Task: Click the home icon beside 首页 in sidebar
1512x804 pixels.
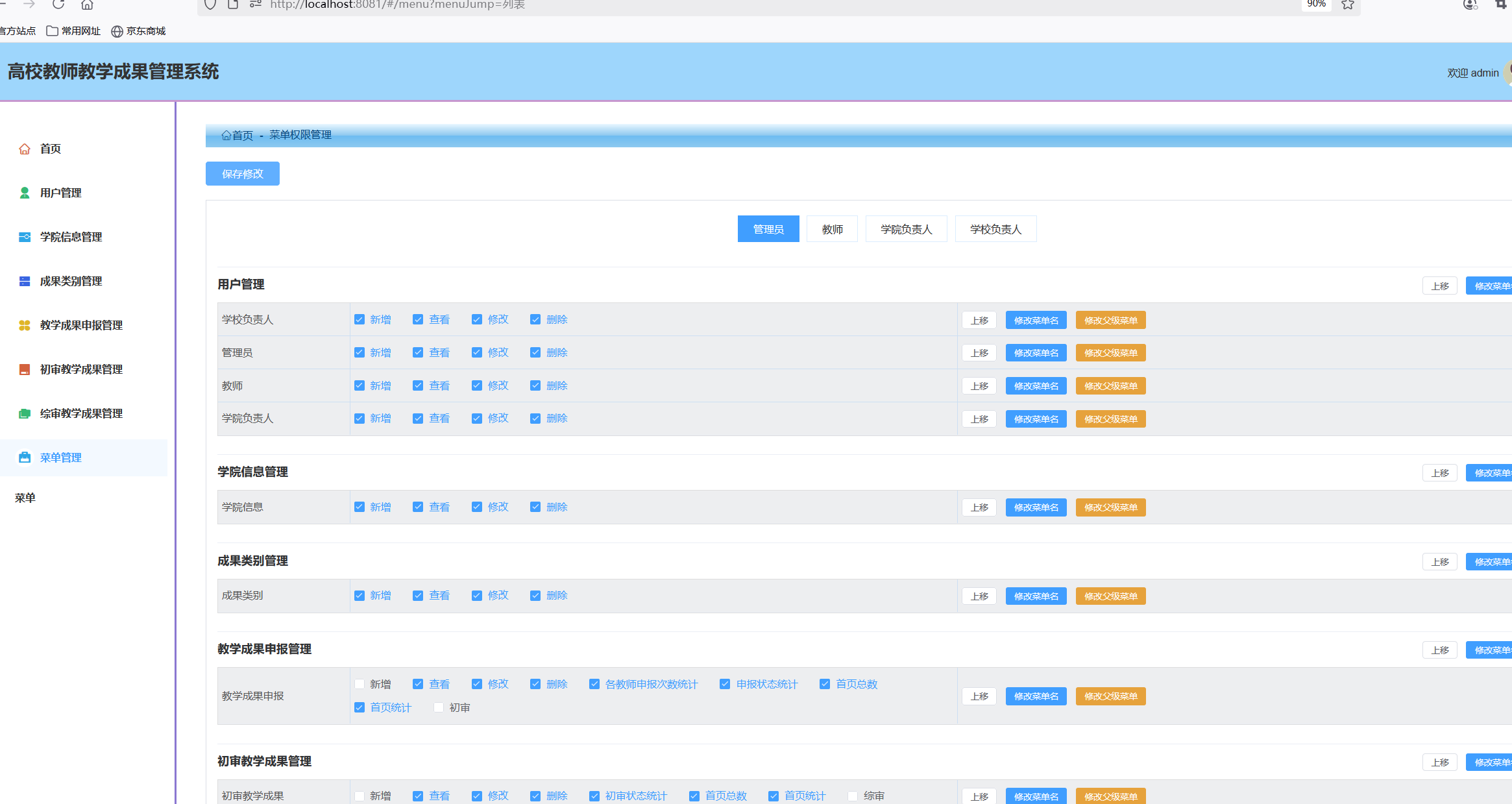Action: coord(25,149)
